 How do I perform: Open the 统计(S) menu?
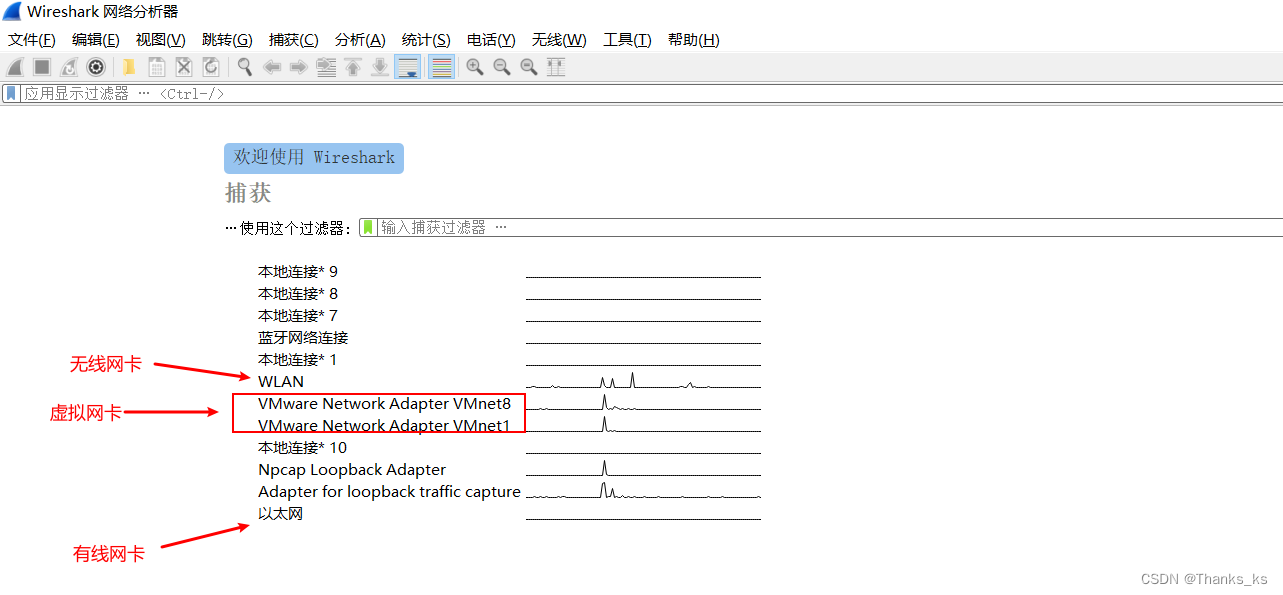[426, 40]
